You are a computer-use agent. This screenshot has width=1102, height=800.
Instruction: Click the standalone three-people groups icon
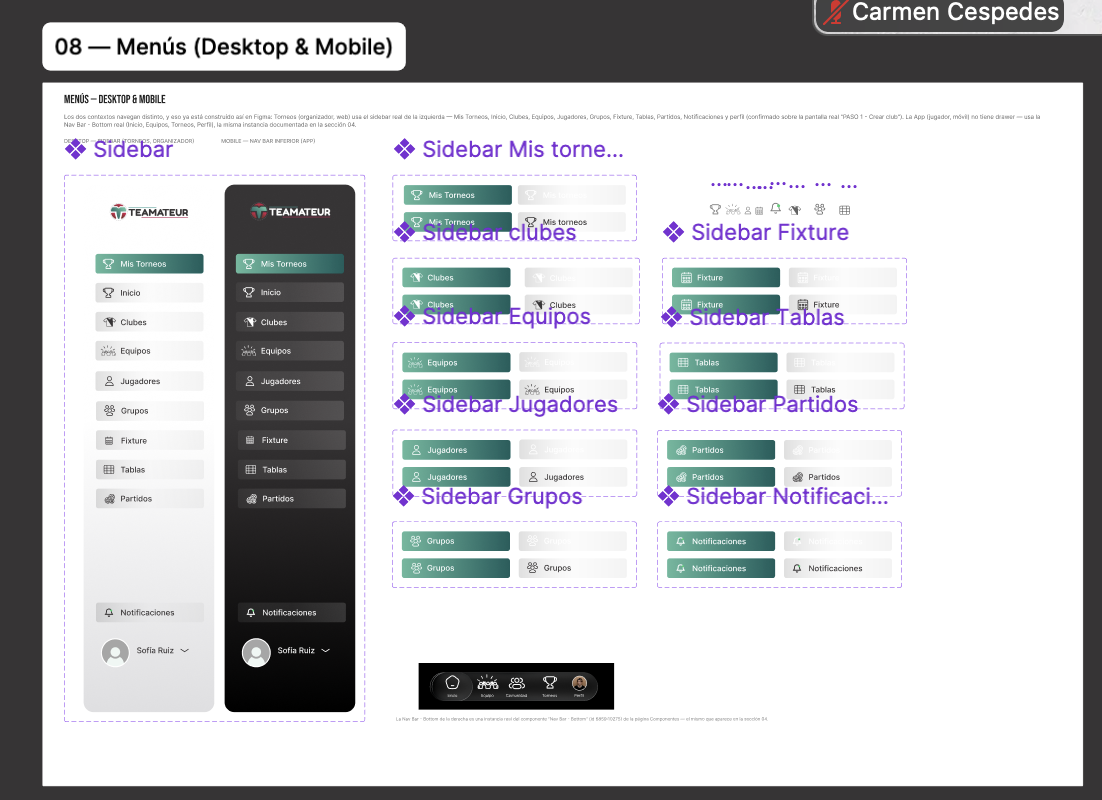click(819, 209)
